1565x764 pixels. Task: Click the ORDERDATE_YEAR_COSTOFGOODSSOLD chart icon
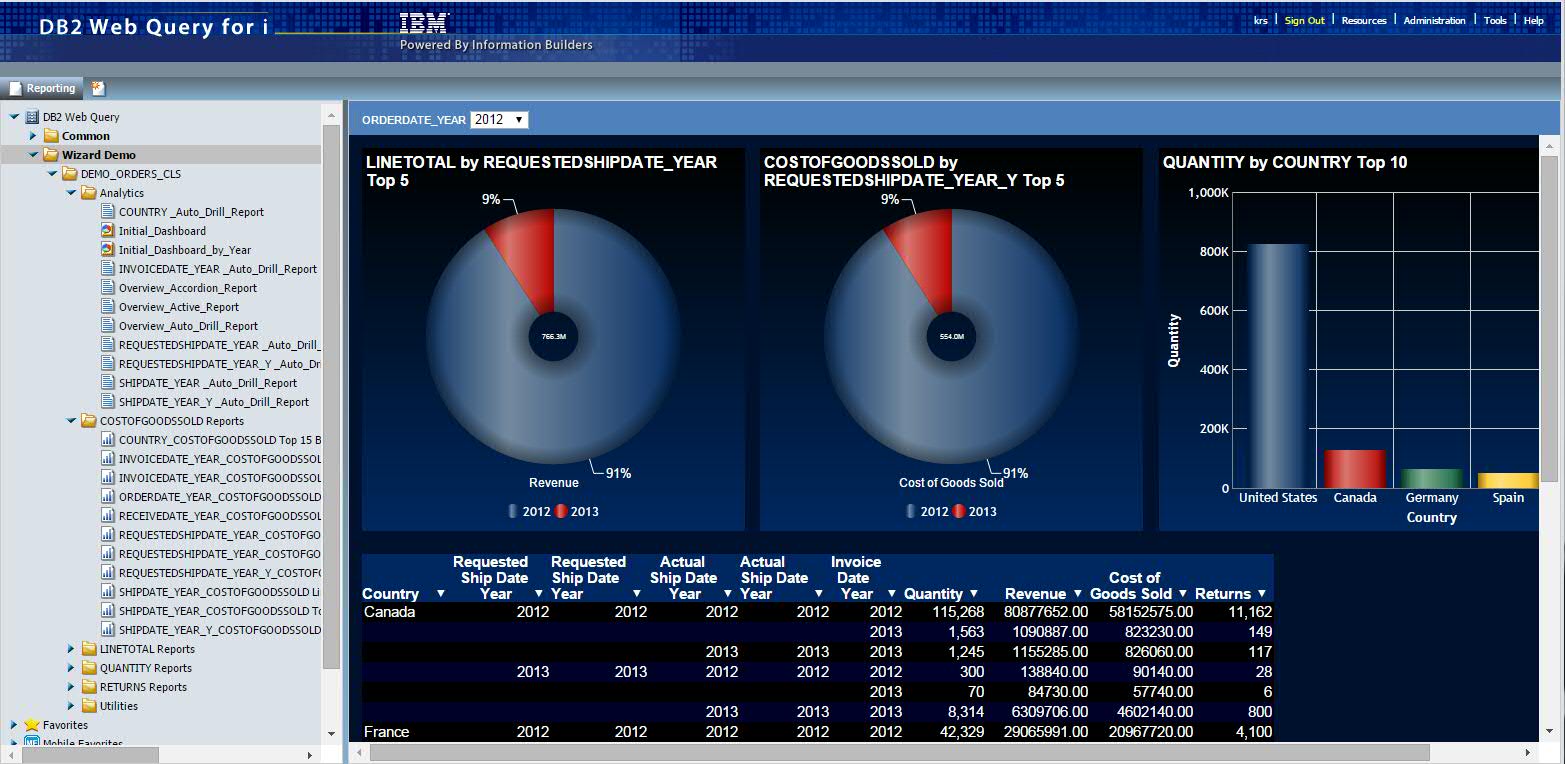108,497
